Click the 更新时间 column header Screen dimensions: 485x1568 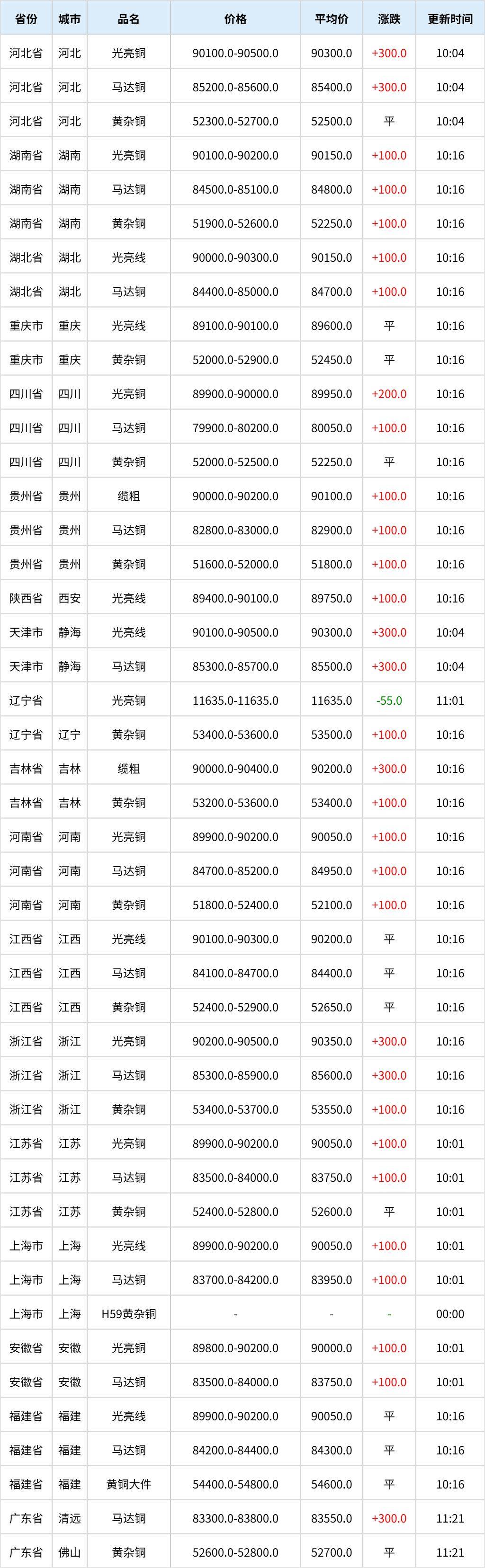[450, 19]
